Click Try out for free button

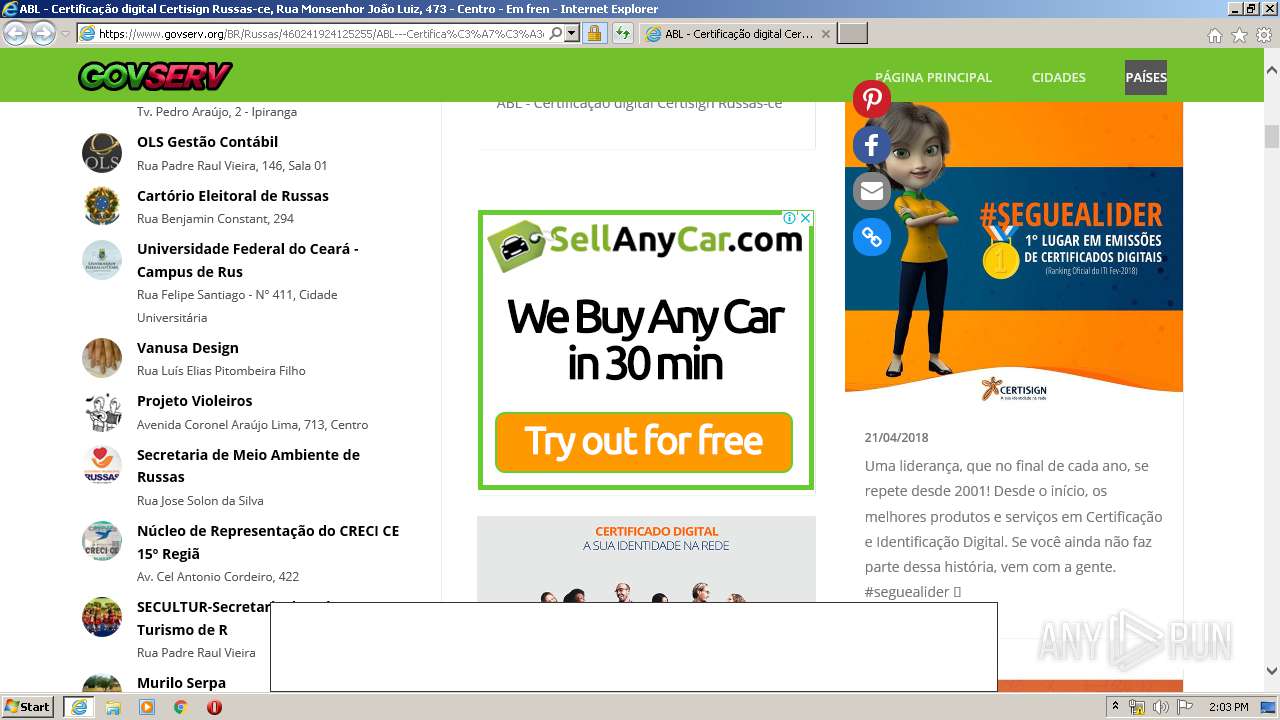coord(644,442)
